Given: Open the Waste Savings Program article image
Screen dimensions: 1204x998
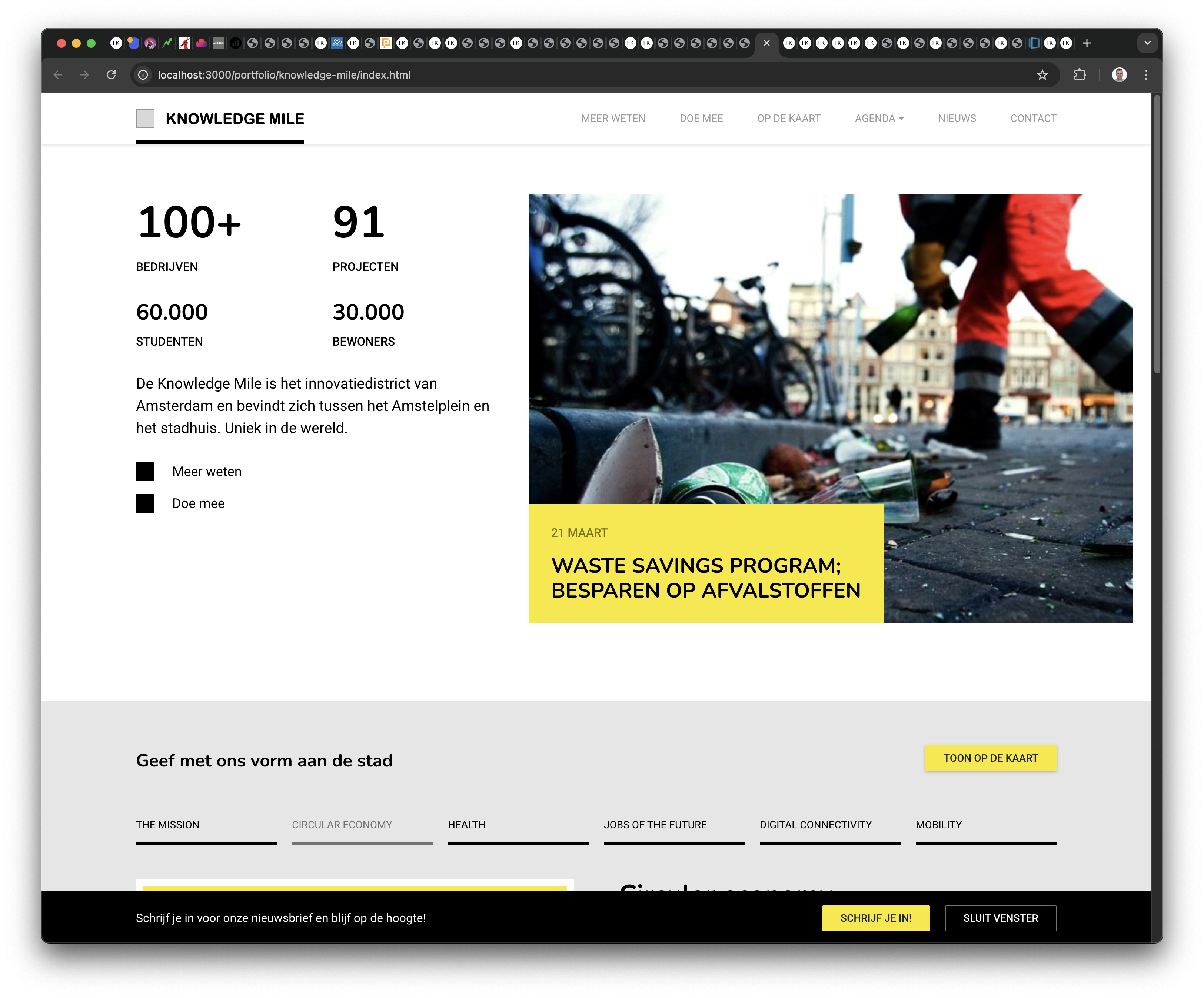Looking at the screenshot, I should coord(830,350).
